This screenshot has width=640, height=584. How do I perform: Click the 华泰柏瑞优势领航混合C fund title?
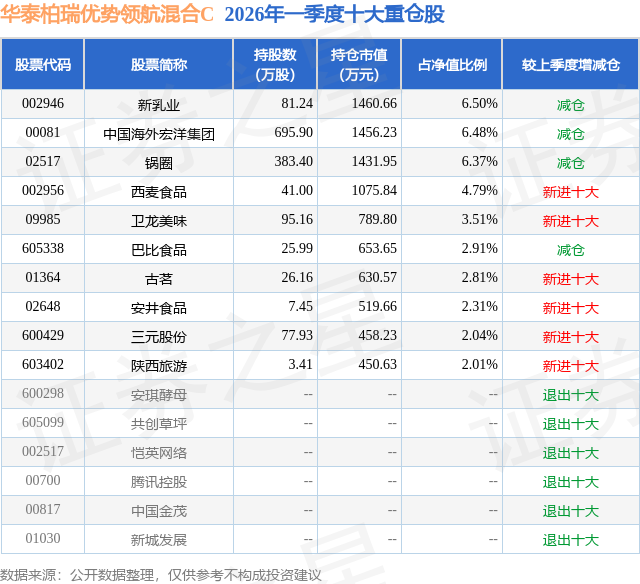pyautogui.click(x=108, y=15)
